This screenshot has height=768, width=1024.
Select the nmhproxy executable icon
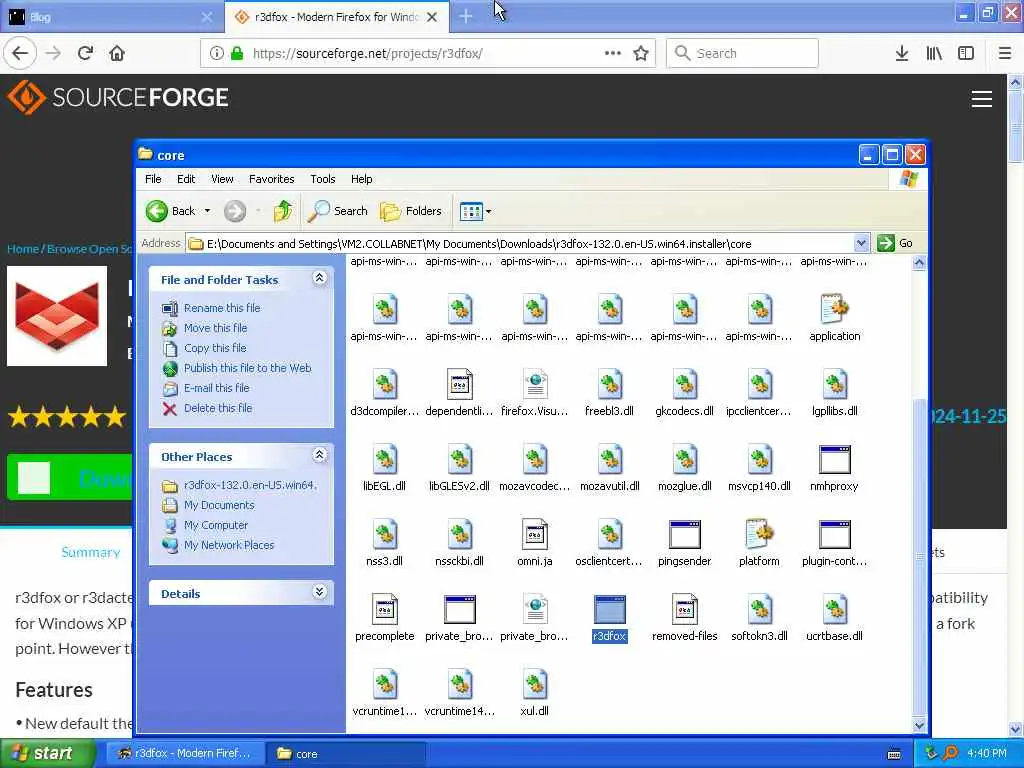click(835, 459)
